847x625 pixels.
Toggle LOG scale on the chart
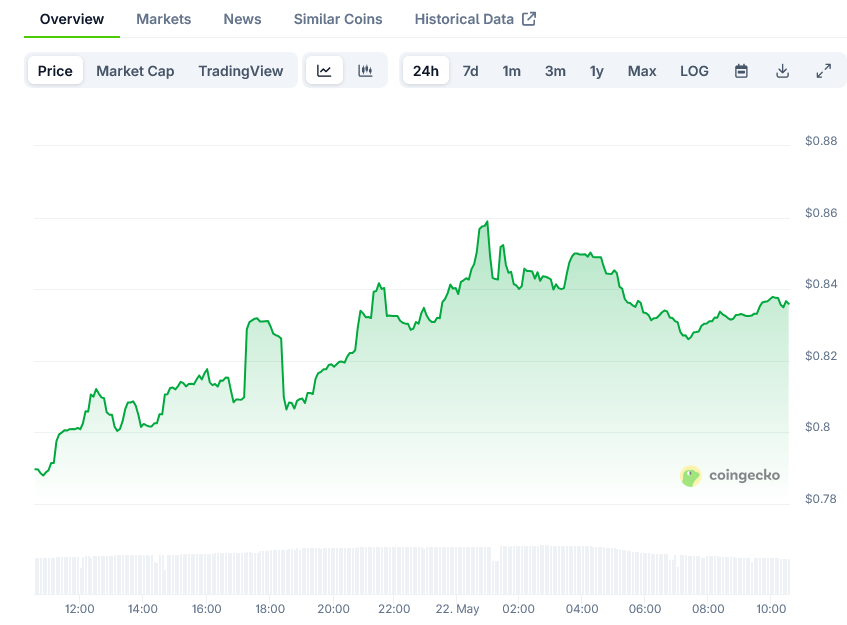(x=694, y=71)
